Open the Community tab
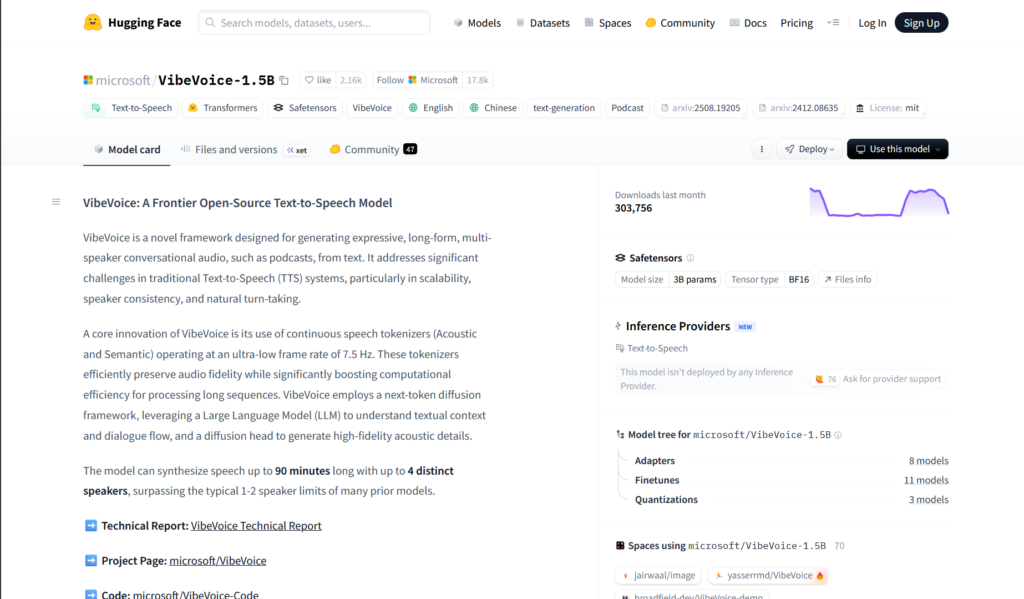 click(x=371, y=150)
